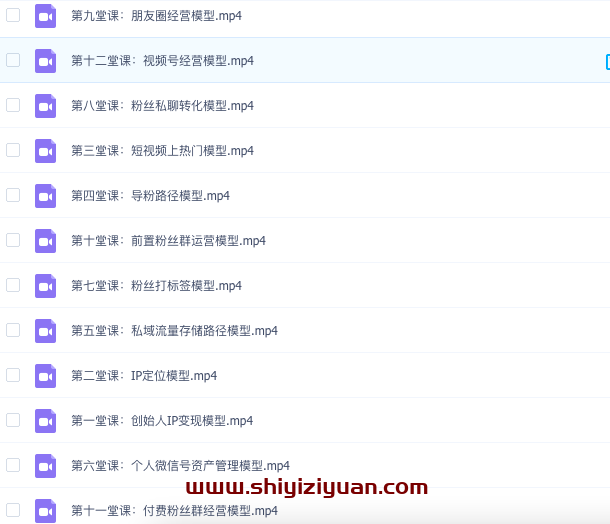
Task: Select video icon next to 第七堂课 粉丝打标签模型
Action: (x=45, y=286)
